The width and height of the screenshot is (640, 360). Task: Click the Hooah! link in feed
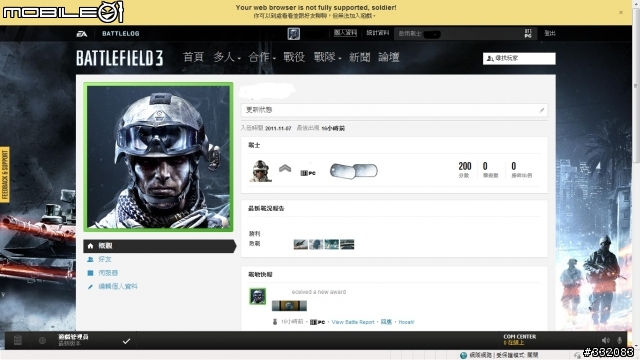407,322
